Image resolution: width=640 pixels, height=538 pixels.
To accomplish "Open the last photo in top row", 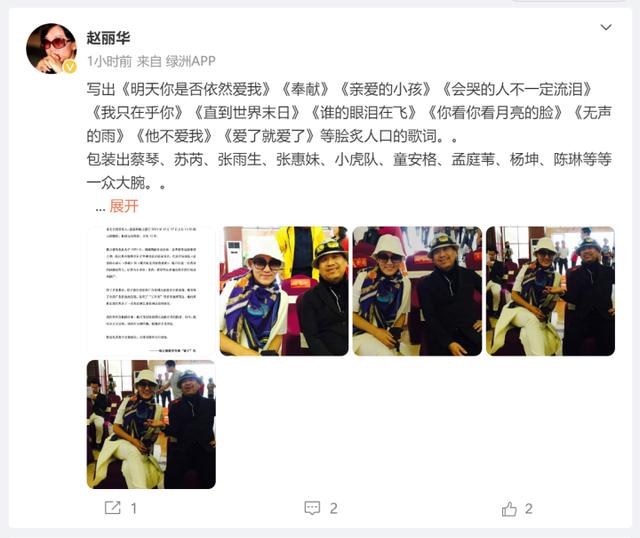I will click(x=551, y=291).
